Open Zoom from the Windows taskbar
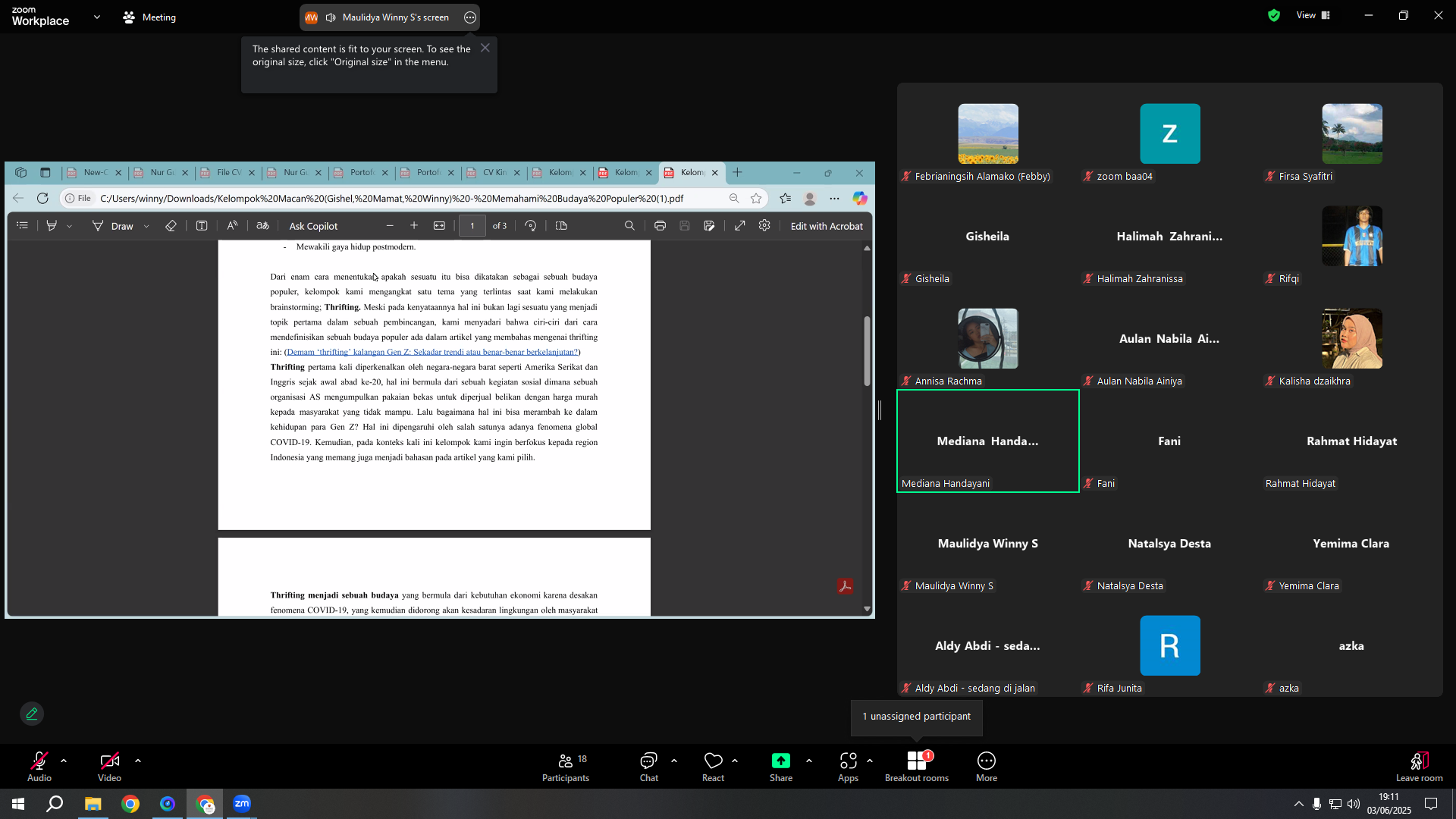The image size is (1456, 819). [x=242, y=804]
